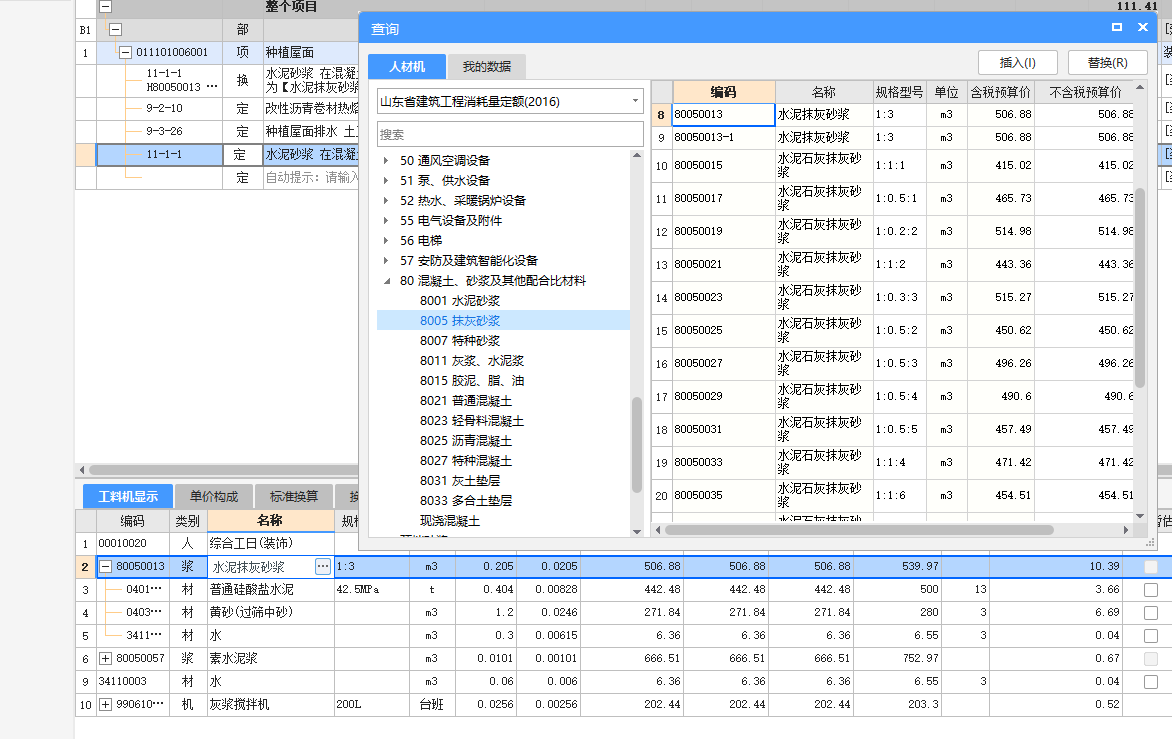
Task: Select 8025 沥青混凝土 in the tree
Action: click(466, 441)
